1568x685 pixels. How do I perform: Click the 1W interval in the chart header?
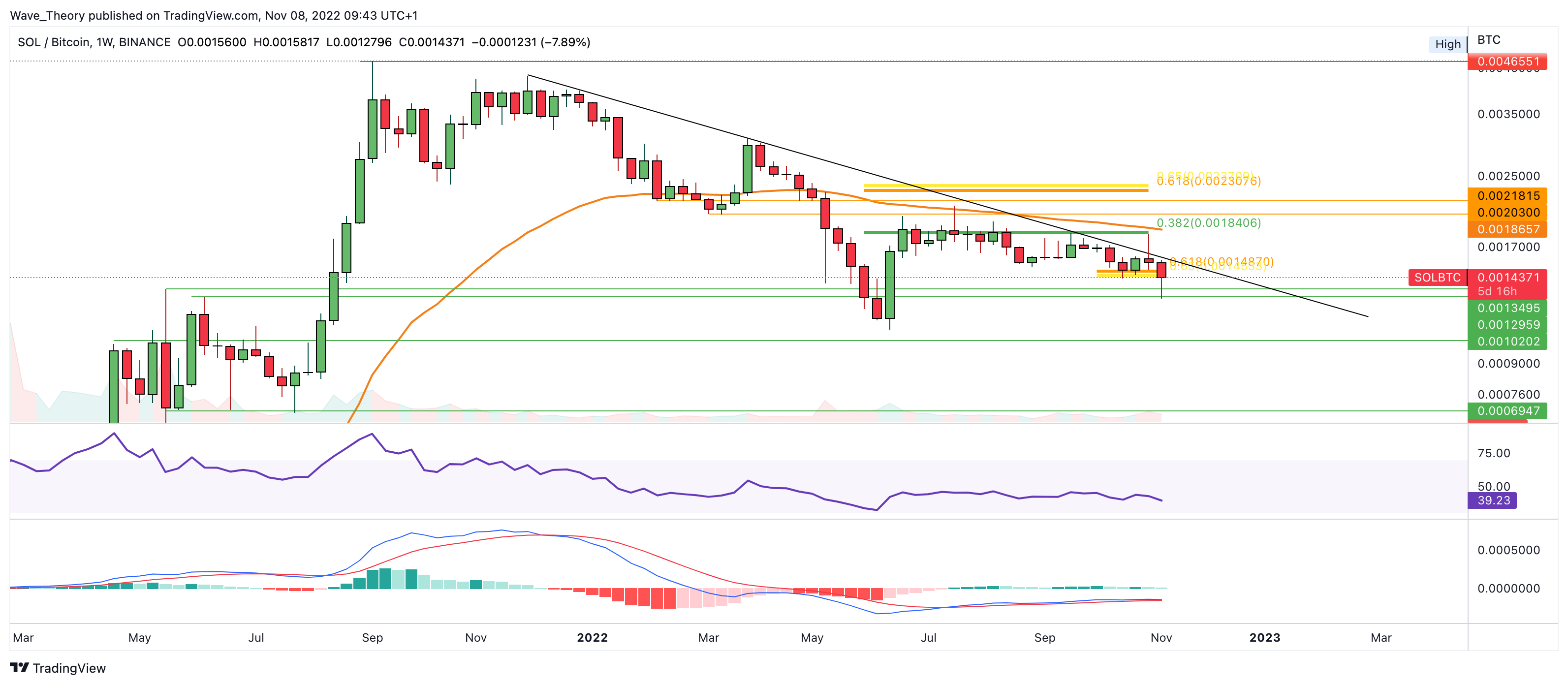[104, 42]
